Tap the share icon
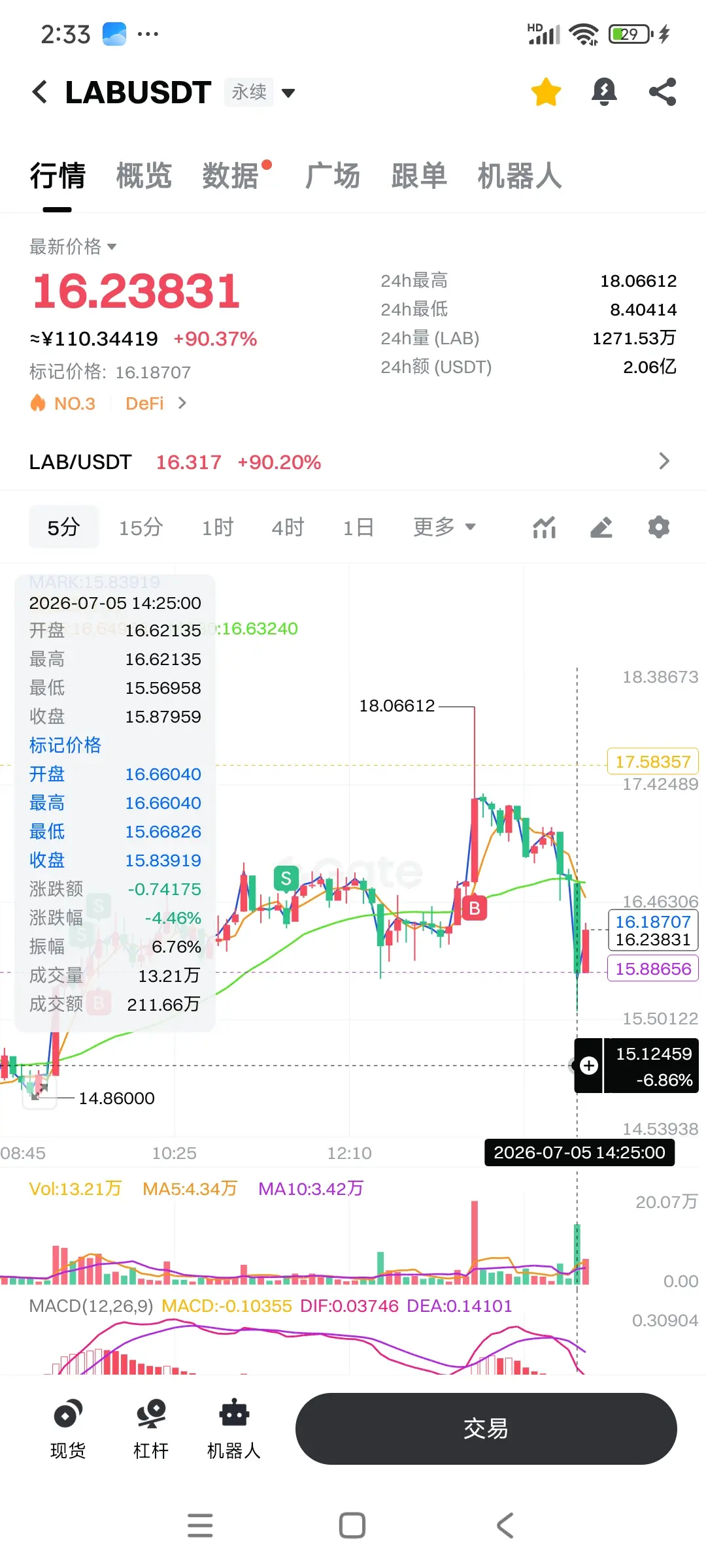Viewport: 706px width, 1568px height. pyautogui.click(x=662, y=92)
